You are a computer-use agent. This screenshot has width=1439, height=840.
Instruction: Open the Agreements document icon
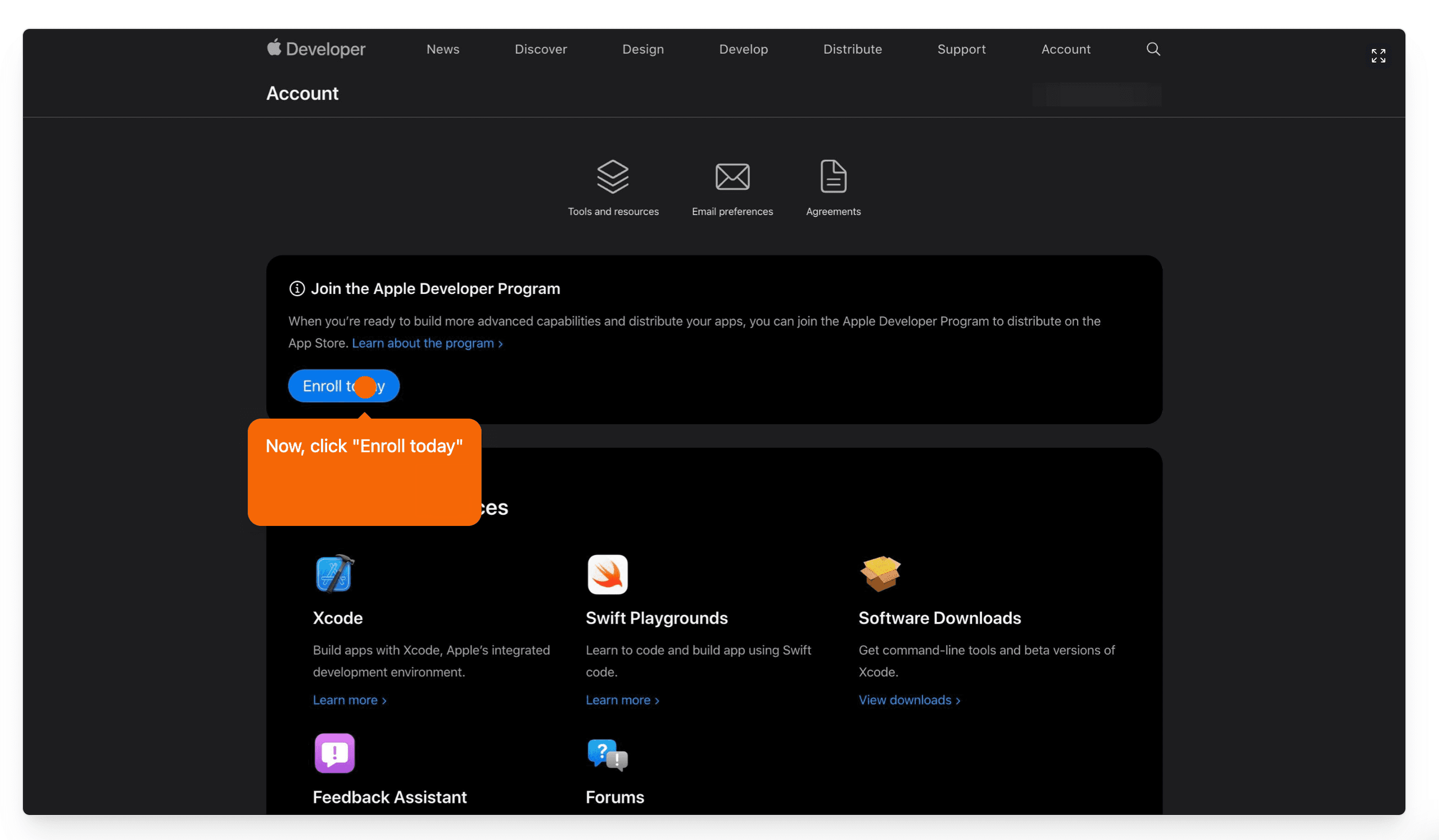point(833,176)
